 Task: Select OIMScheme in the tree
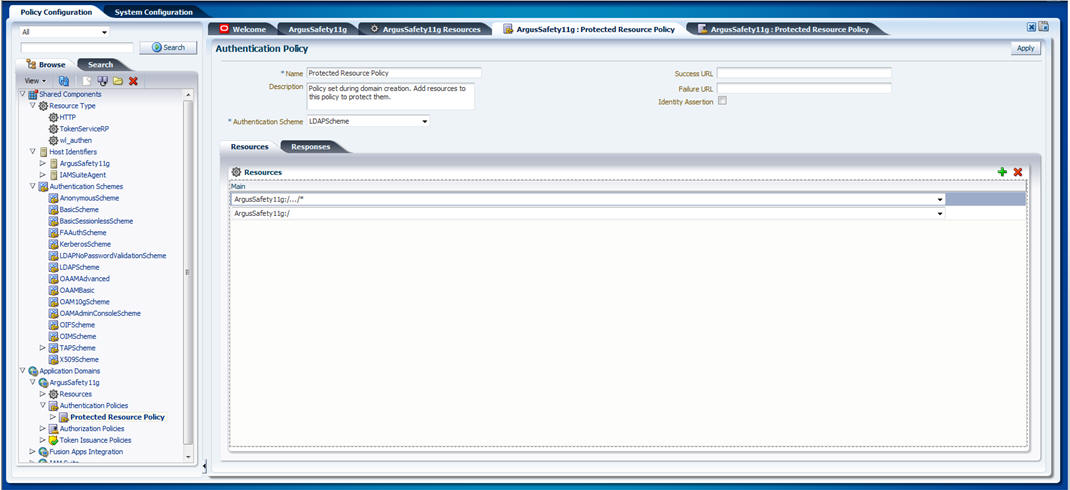coord(78,336)
